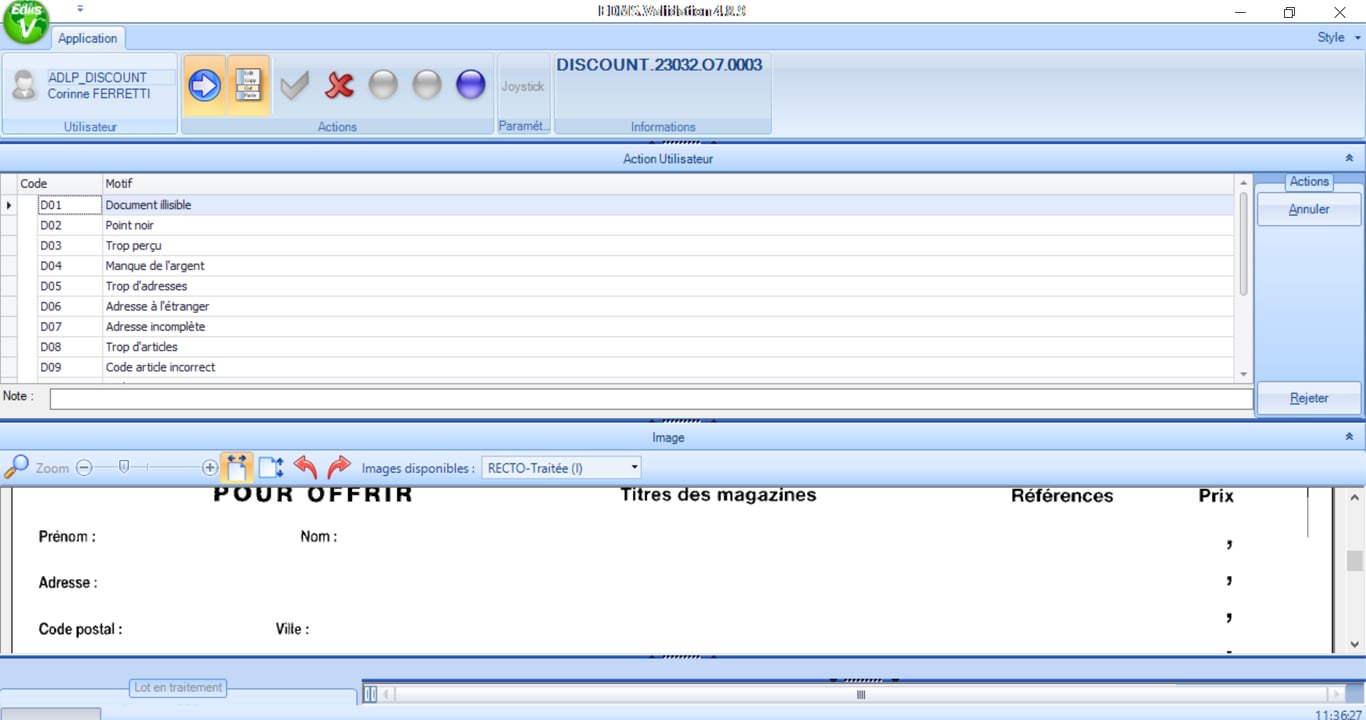Open the quick access toolbar customize arrow
The width and height of the screenshot is (1366, 720).
tap(80, 9)
